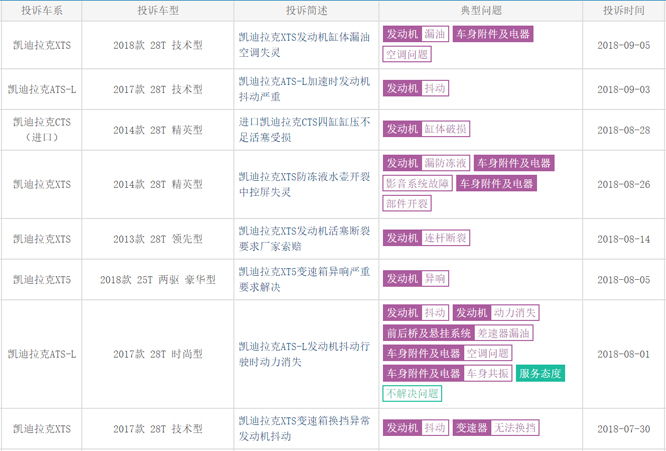Click 2014款 28T 精英型 in the 2018-08-26 row
Screen dimensions: 666x451
[x=158, y=184]
